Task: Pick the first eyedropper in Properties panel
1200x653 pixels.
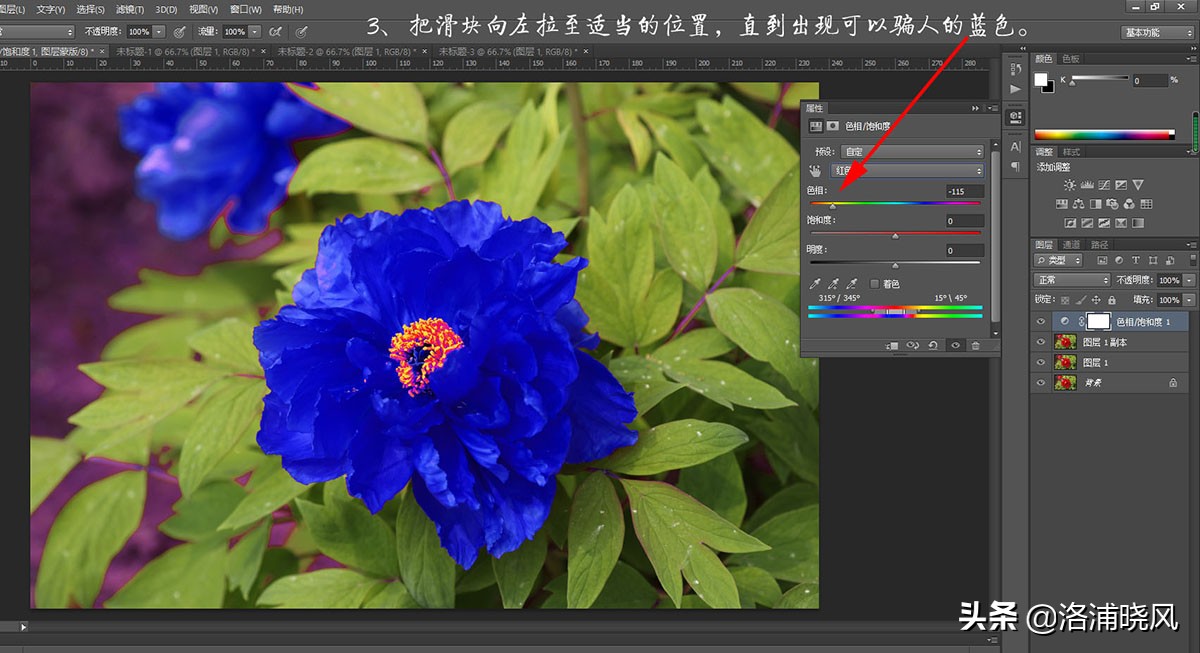Action: click(815, 284)
